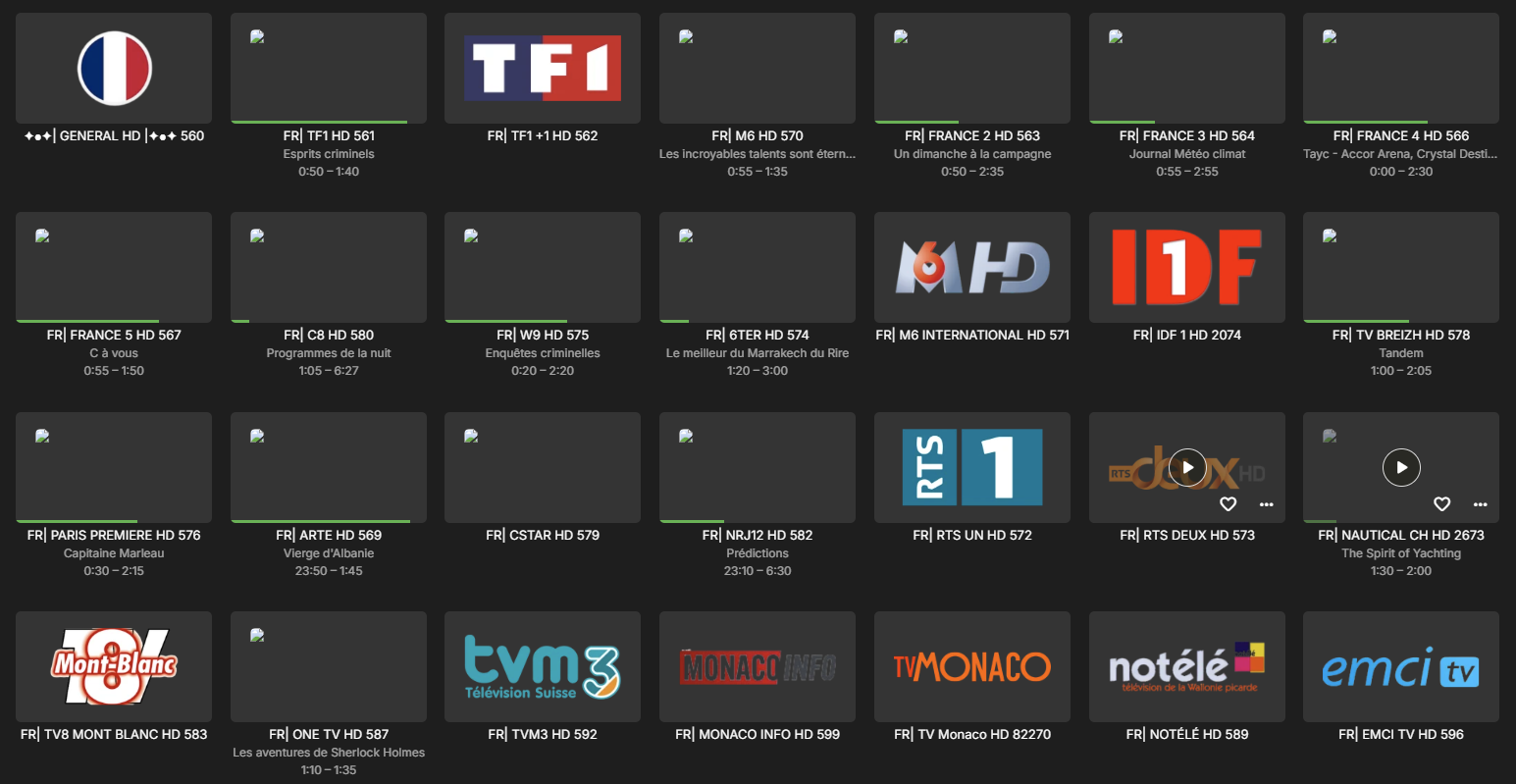Open the PARIS PREMIERE HD 576 thumbnail
The width and height of the screenshot is (1516, 784).
tap(114, 467)
